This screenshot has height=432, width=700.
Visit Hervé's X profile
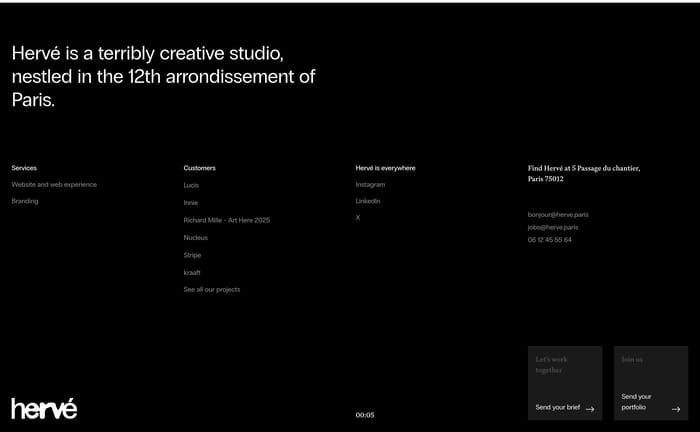358,217
